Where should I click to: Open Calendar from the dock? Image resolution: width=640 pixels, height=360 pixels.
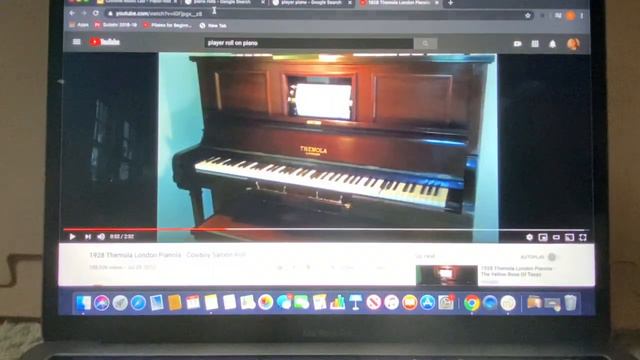point(193,303)
